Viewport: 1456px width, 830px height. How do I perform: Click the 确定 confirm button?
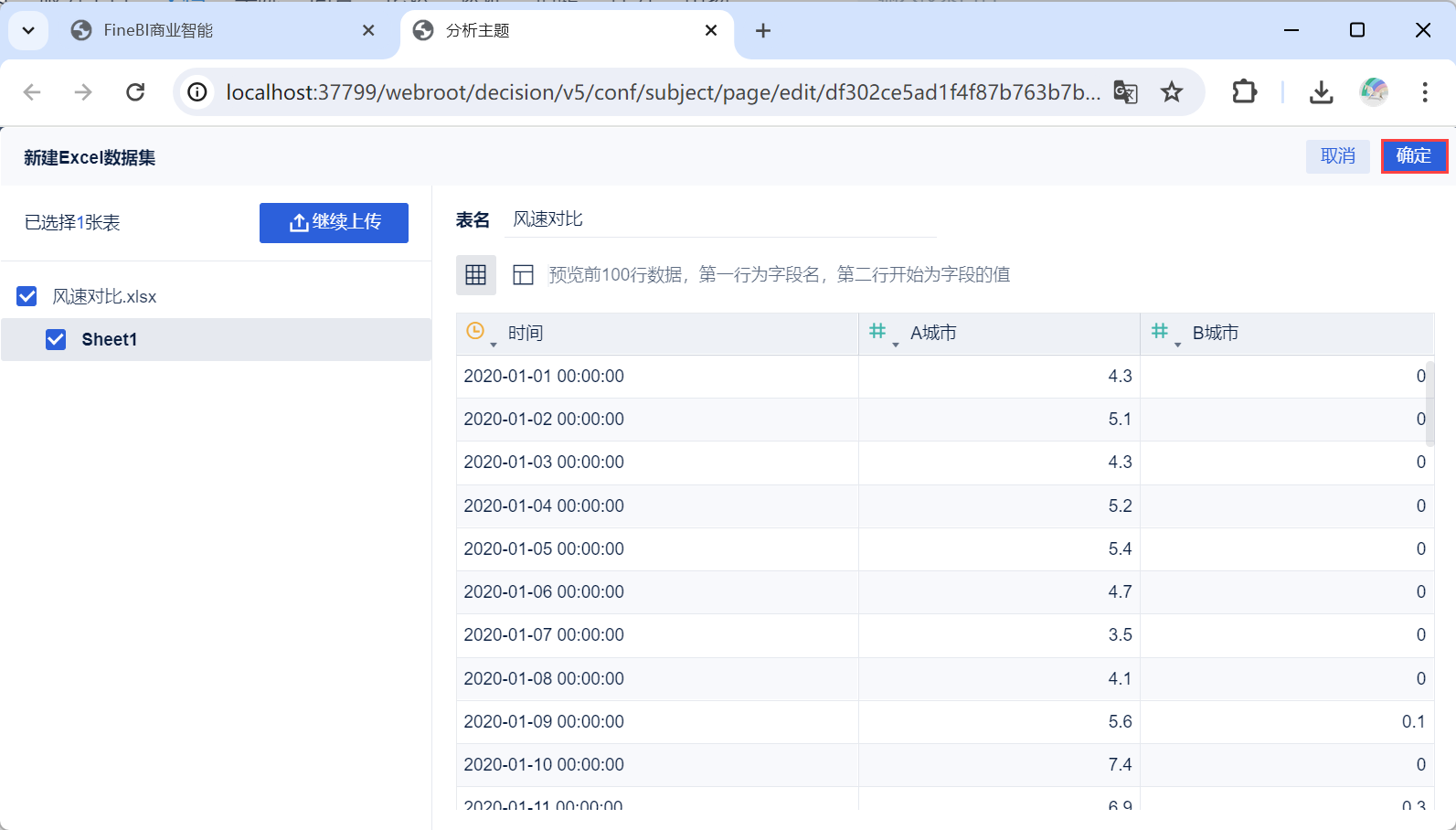coord(1414,156)
